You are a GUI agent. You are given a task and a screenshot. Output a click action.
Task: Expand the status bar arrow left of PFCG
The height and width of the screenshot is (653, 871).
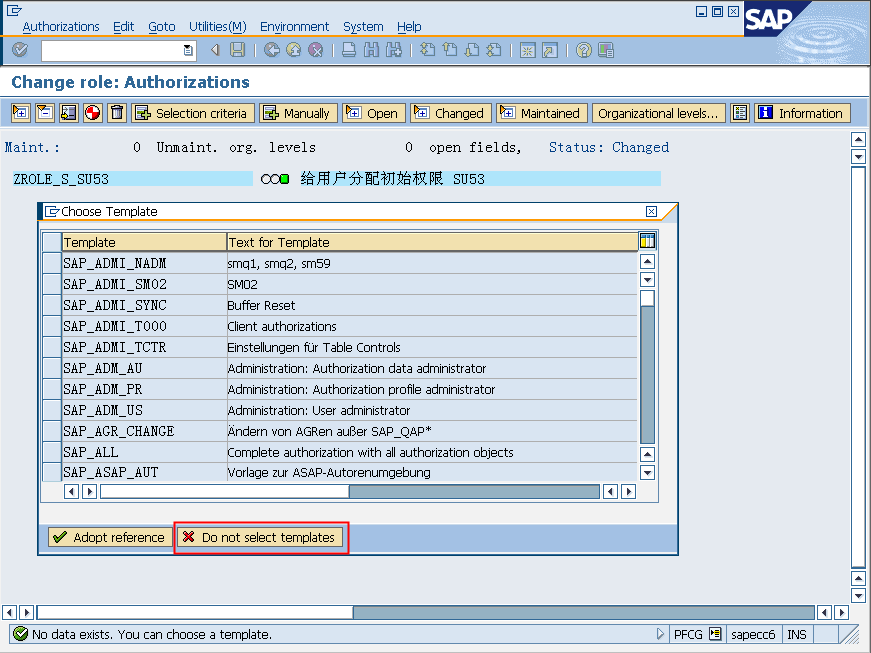click(x=660, y=634)
